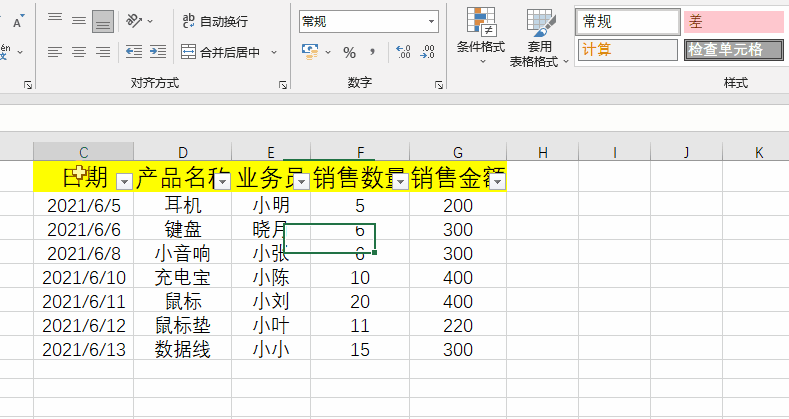Select cell with date 2021/6/5

pos(84,205)
